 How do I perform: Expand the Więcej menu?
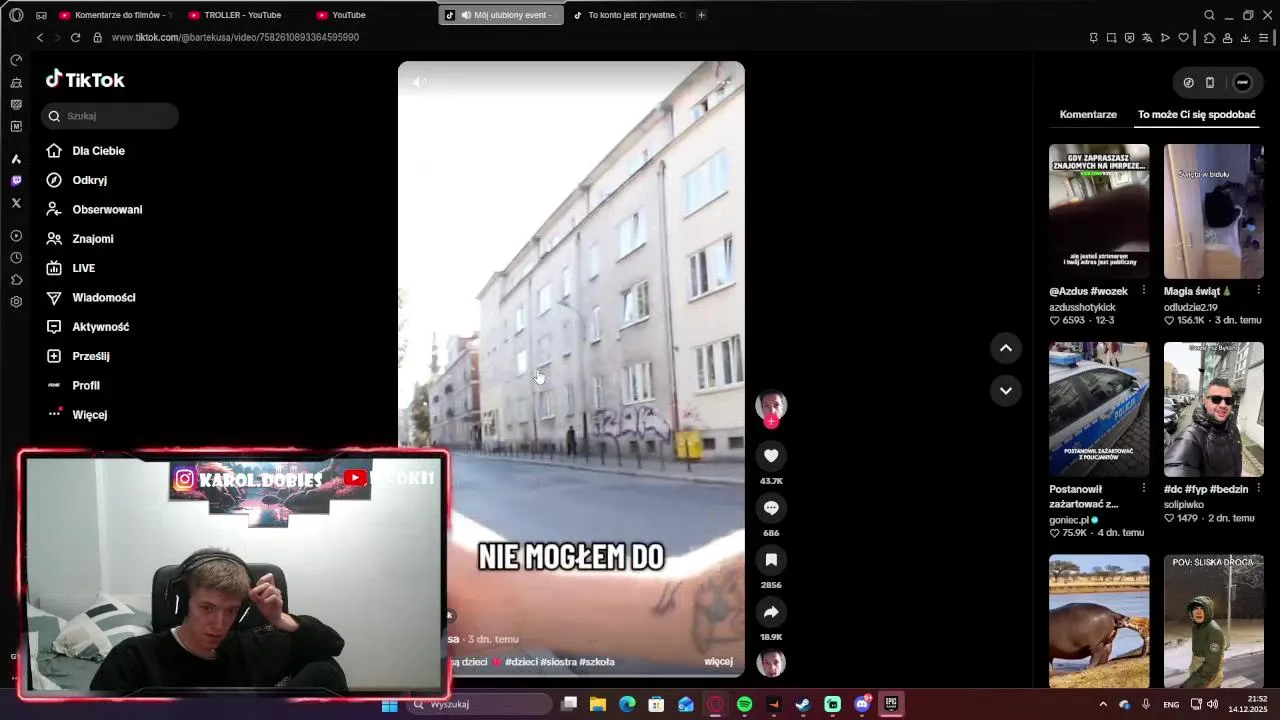pyautogui.click(x=76, y=414)
